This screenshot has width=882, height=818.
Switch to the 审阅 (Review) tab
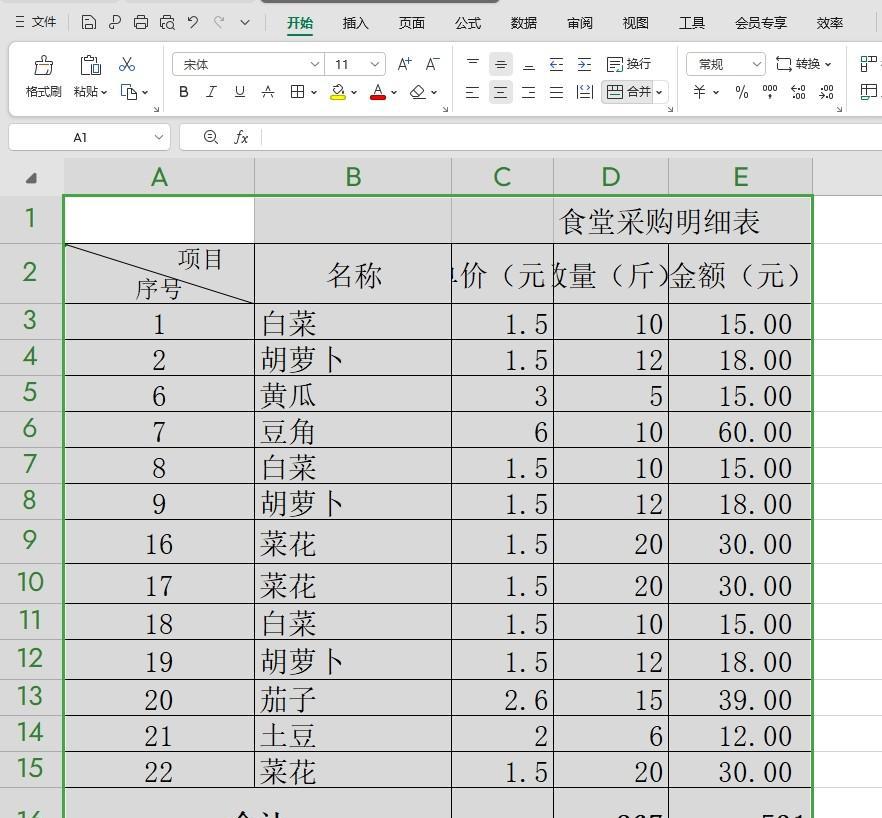[579, 23]
